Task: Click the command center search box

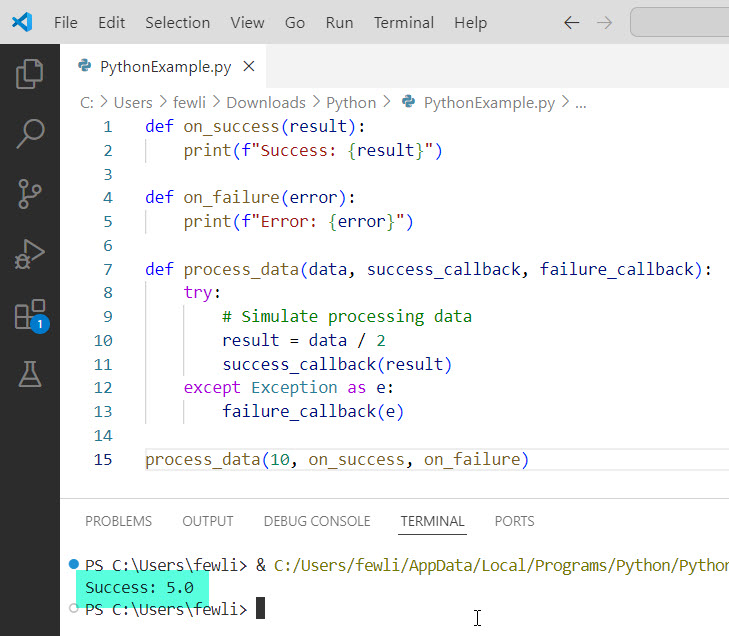Action: click(679, 22)
